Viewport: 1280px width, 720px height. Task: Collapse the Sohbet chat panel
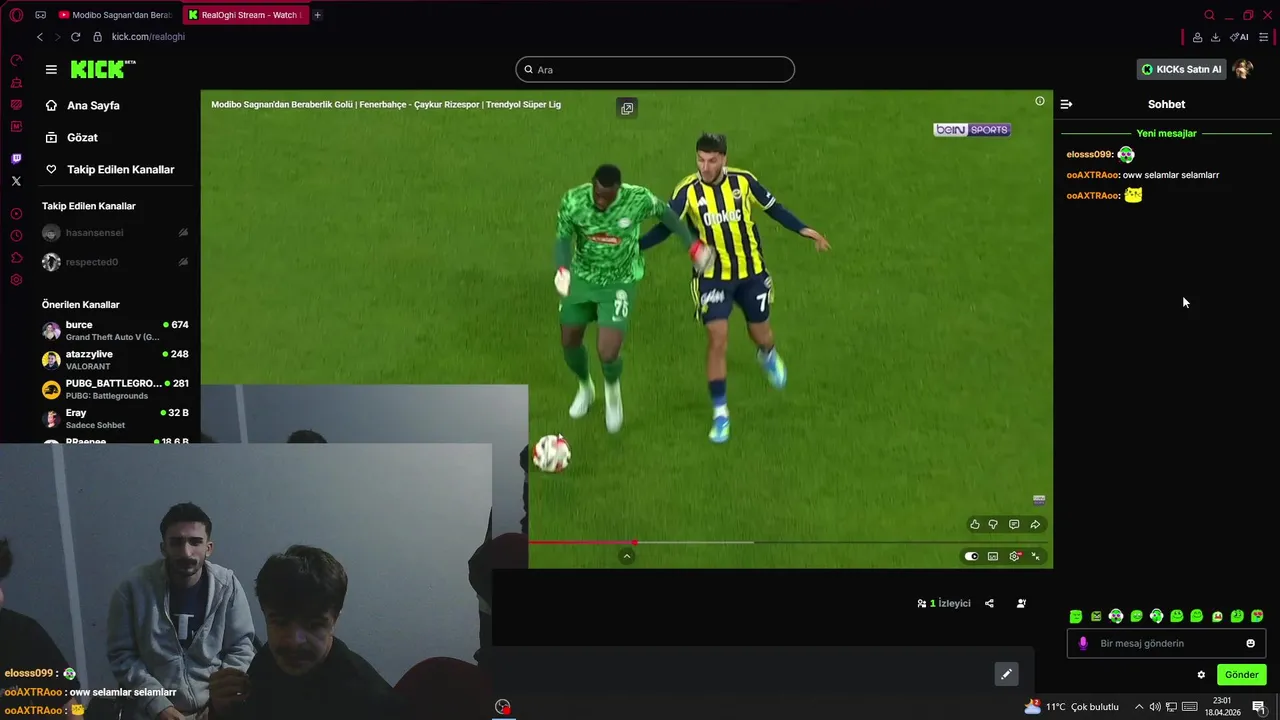coord(1066,104)
